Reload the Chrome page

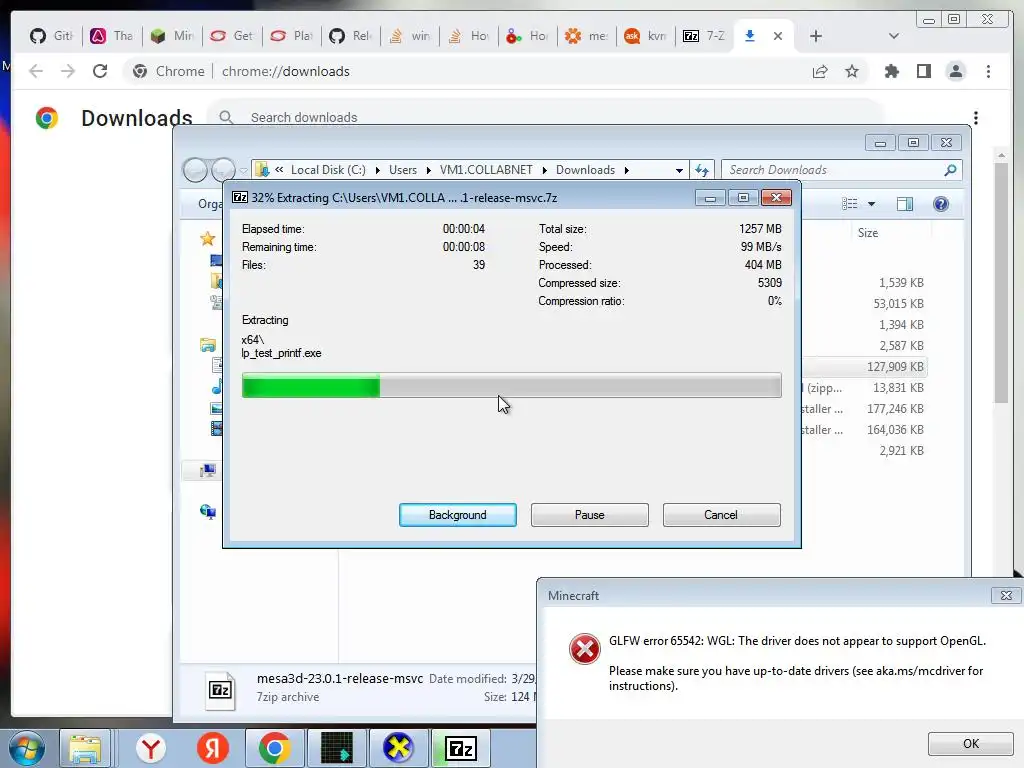(100, 71)
